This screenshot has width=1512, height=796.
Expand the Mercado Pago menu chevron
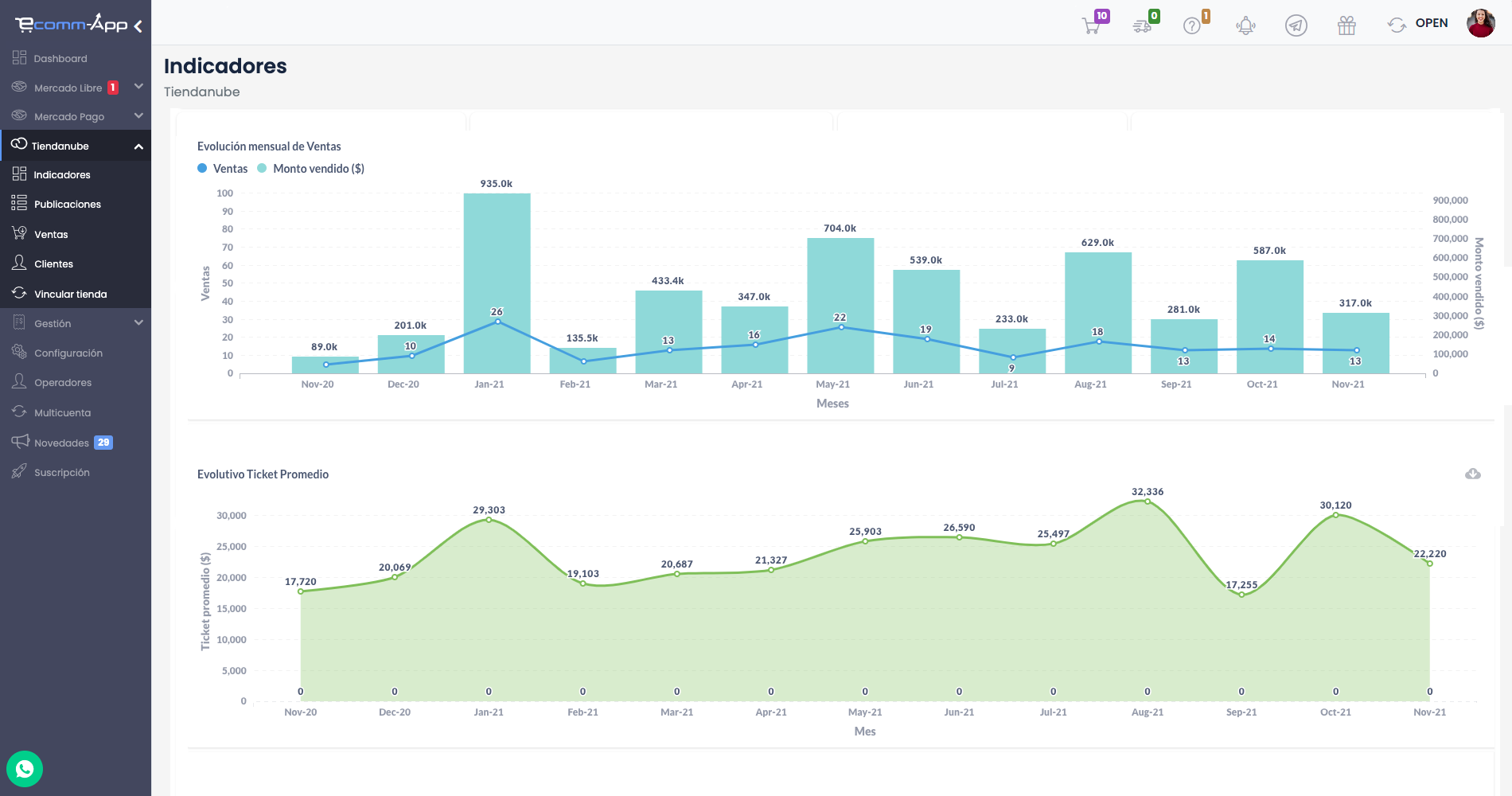point(138,115)
